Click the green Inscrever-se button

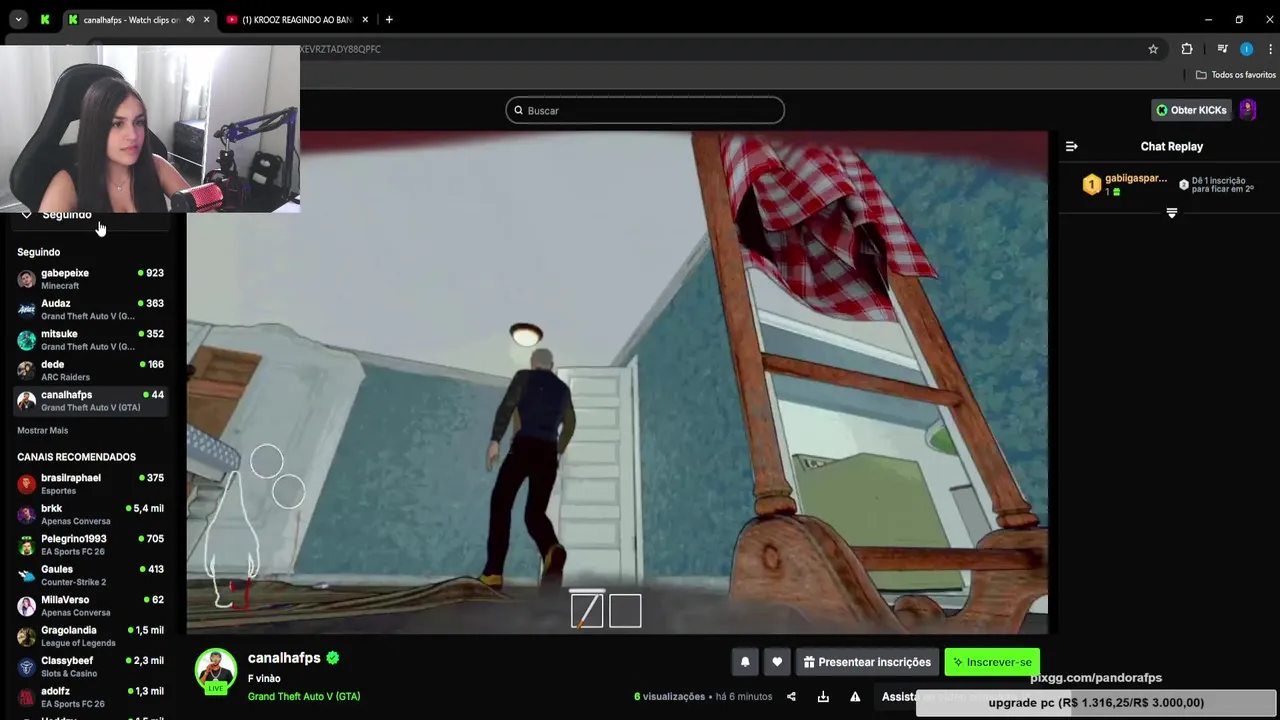pos(992,662)
